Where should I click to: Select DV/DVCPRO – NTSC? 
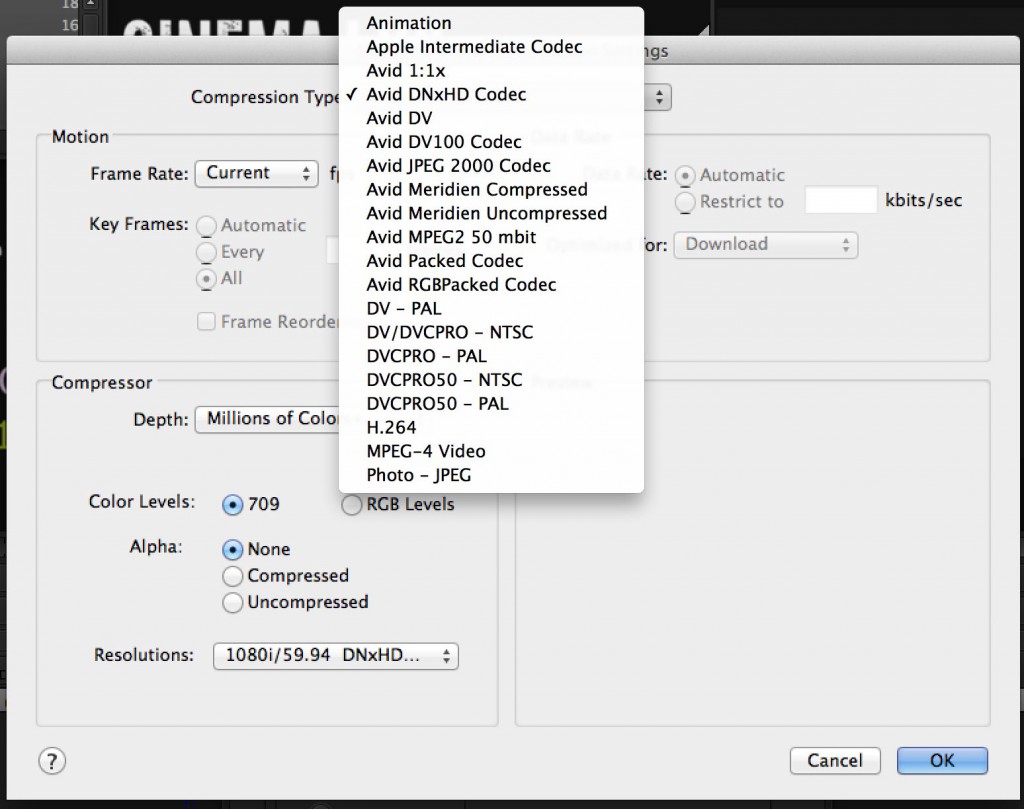coord(491,332)
